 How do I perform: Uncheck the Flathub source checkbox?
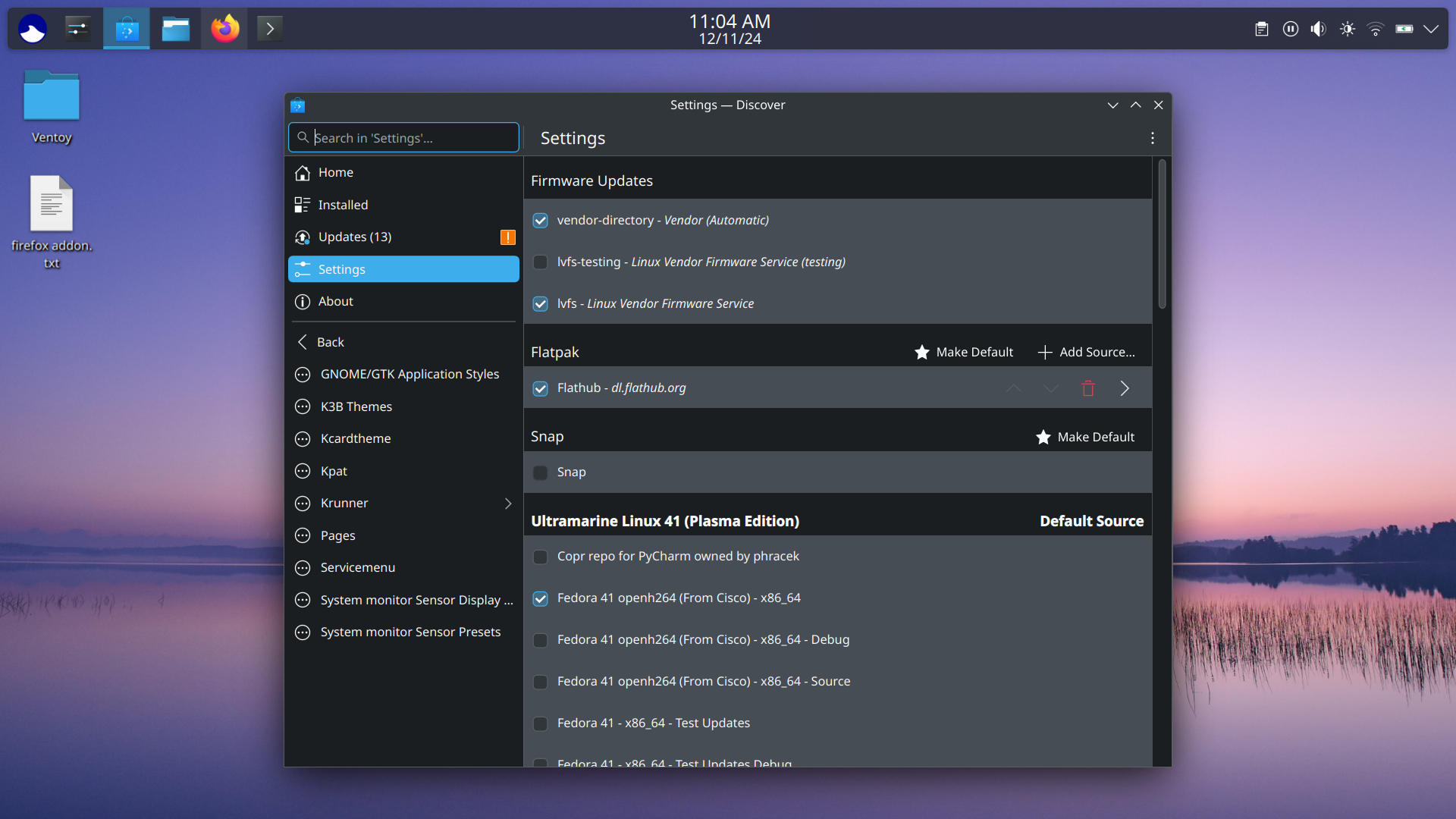pos(540,388)
